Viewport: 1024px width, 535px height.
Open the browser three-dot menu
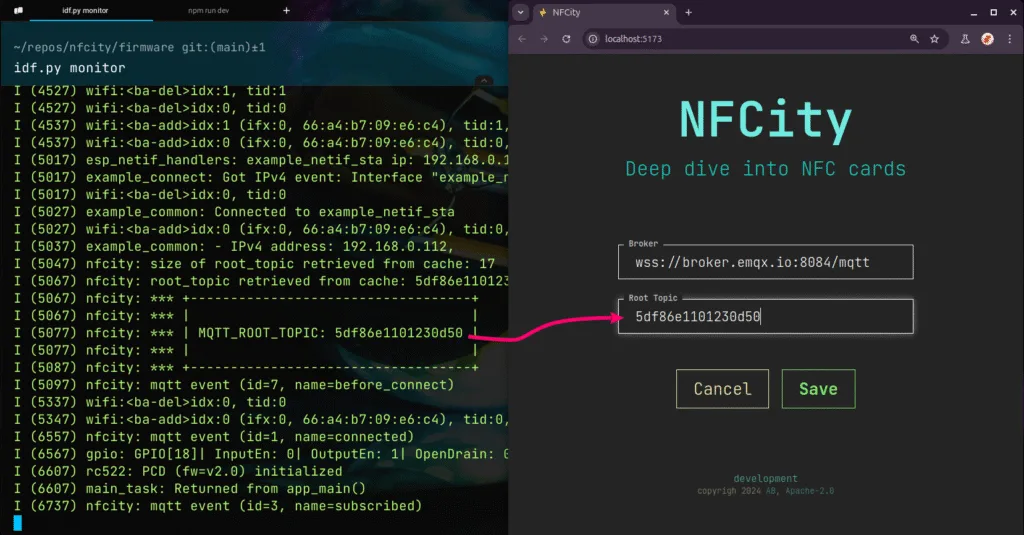pyautogui.click(x=1010, y=39)
